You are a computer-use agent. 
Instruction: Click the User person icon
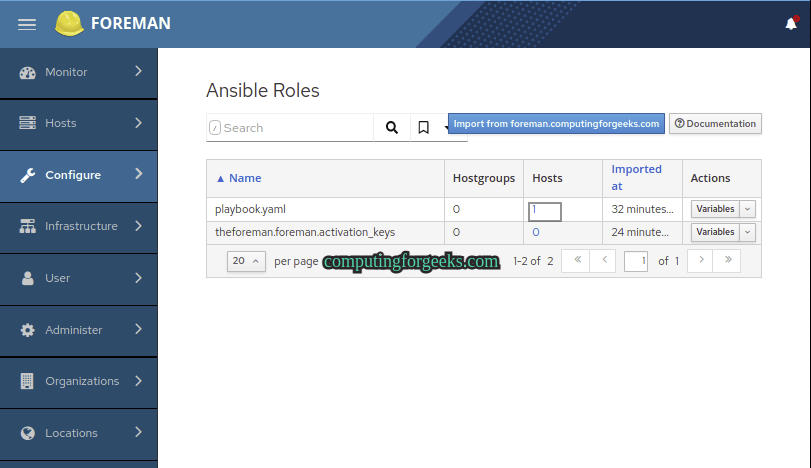point(27,278)
